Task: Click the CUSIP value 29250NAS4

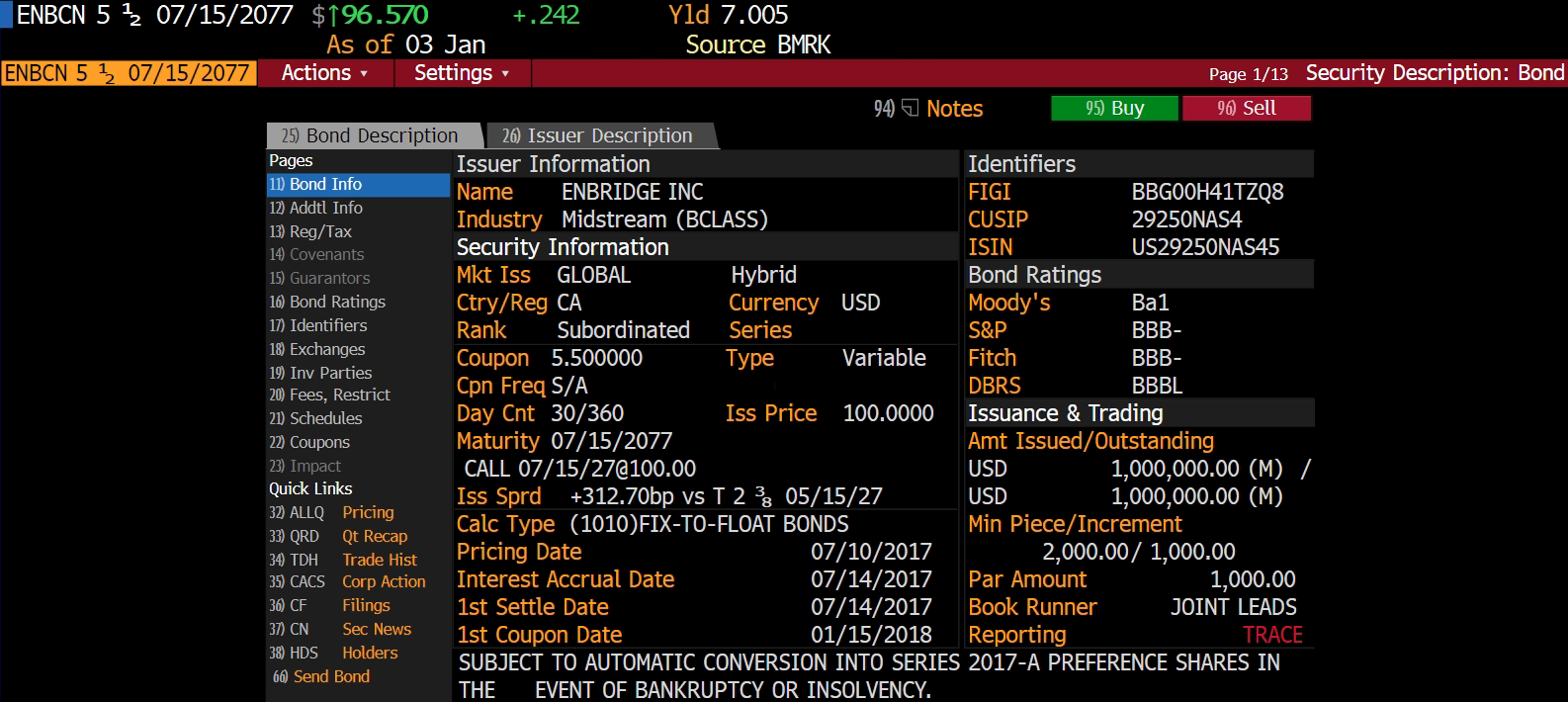Action: click(x=1187, y=219)
